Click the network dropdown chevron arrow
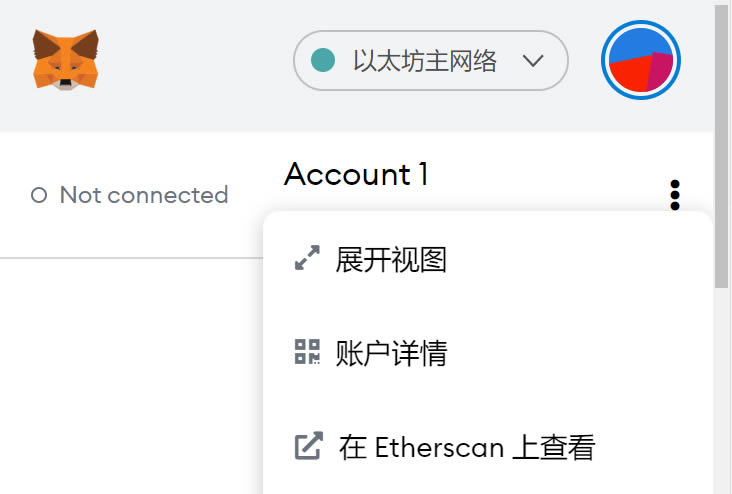This screenshot has height=494, width=732. (x=533, y=61)
